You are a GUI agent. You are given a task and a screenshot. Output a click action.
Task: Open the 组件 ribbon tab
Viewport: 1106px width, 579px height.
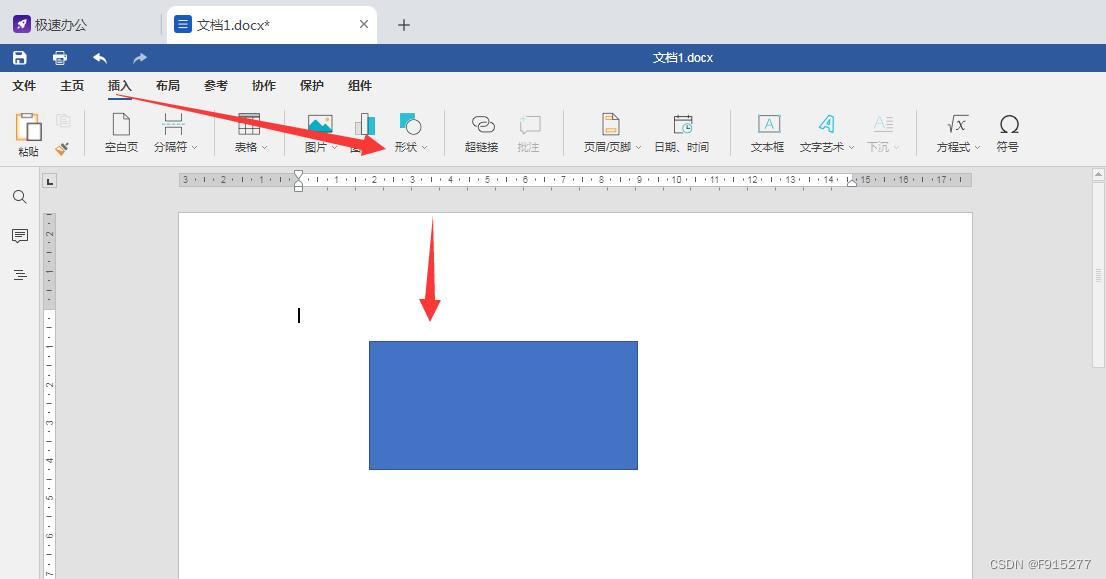(x=360, y=85)
